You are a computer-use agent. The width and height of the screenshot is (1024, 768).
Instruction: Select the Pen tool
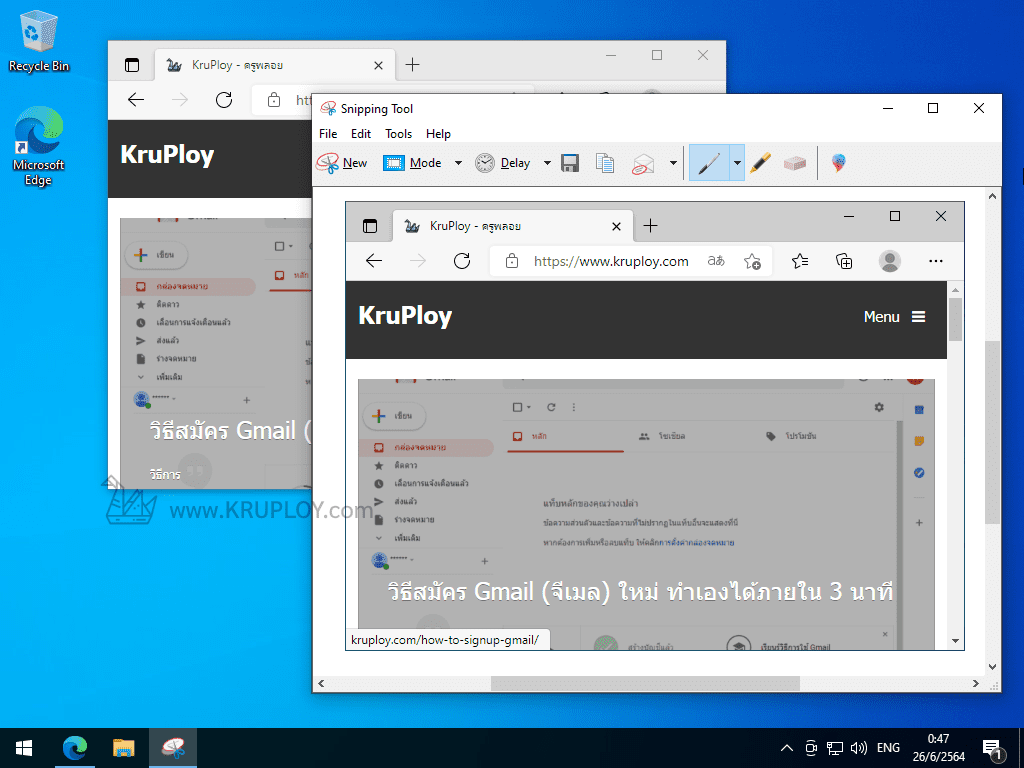709,163
